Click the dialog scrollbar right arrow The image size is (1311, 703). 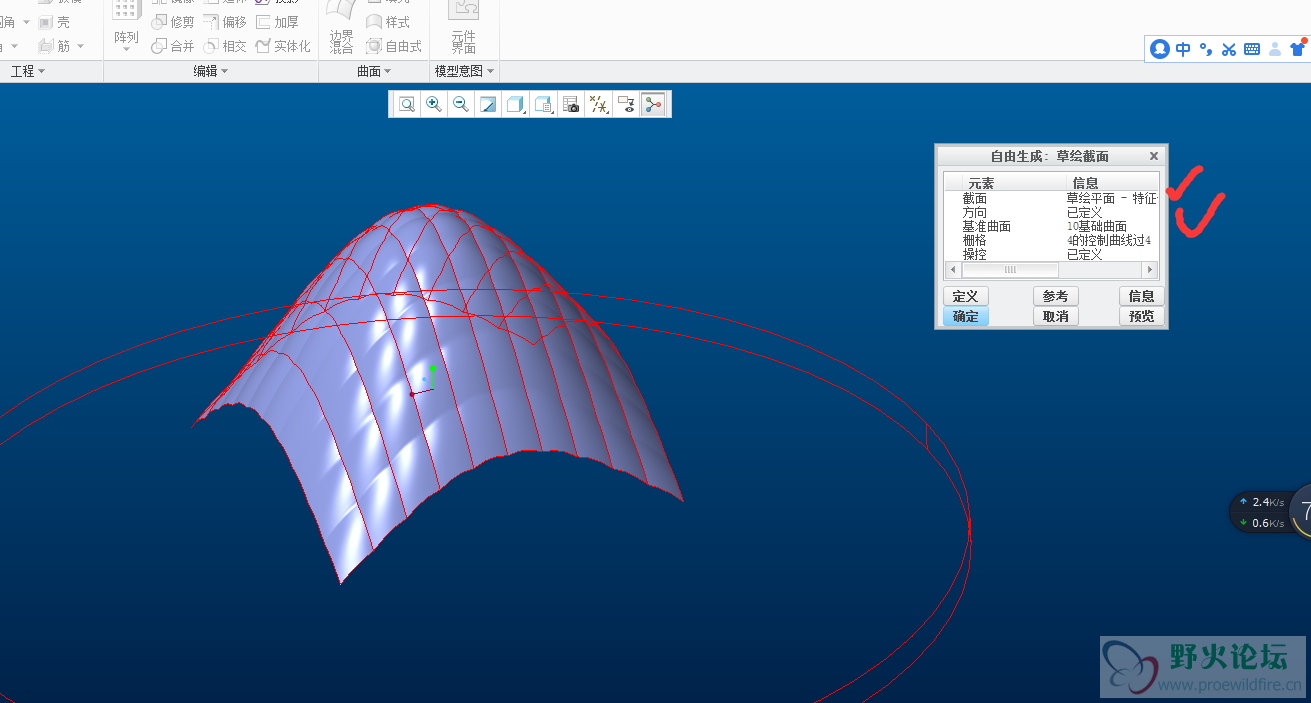click(x=1150, y=270)
